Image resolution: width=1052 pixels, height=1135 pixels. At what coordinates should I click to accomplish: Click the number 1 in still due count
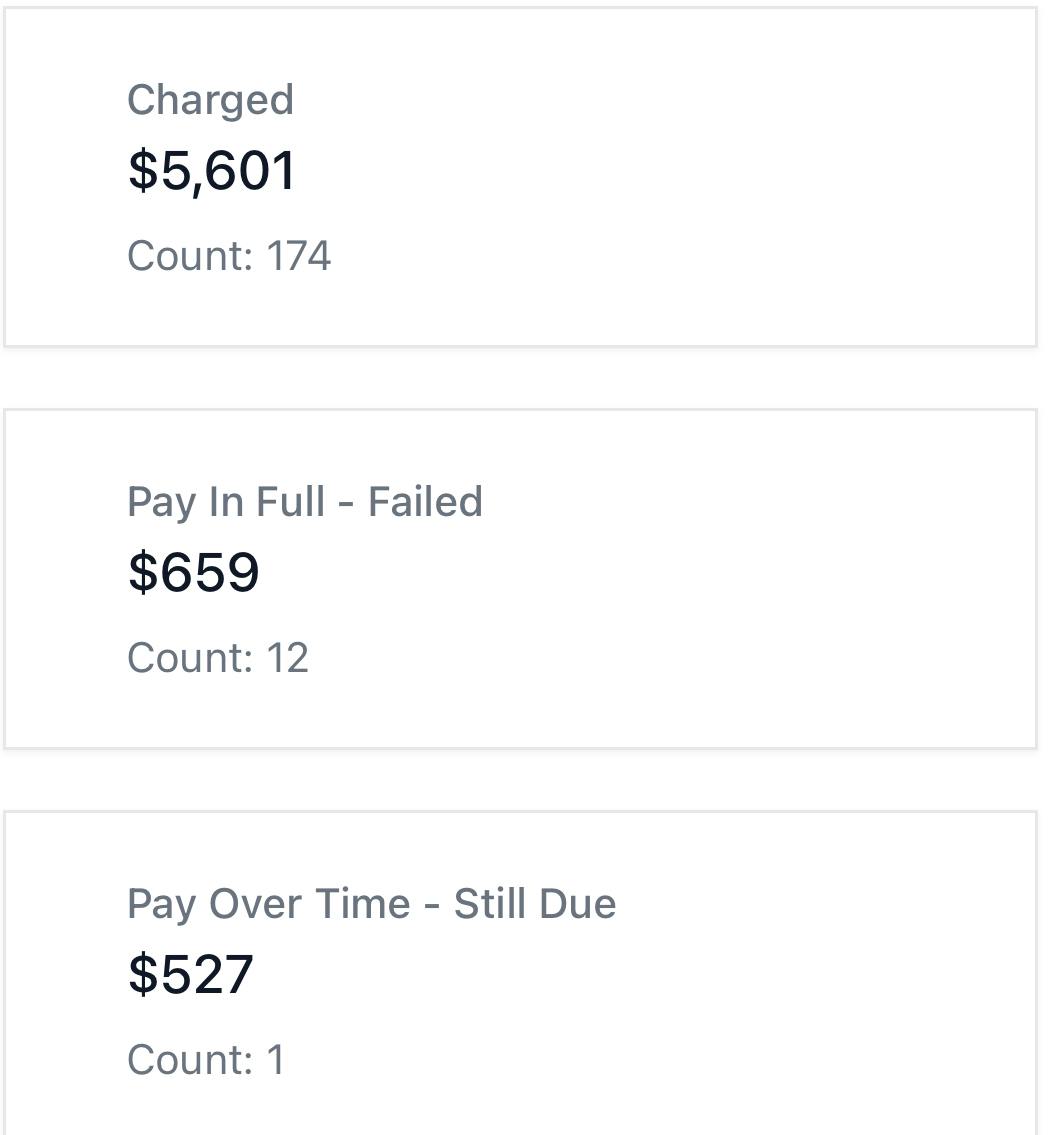coord(276,1060)
